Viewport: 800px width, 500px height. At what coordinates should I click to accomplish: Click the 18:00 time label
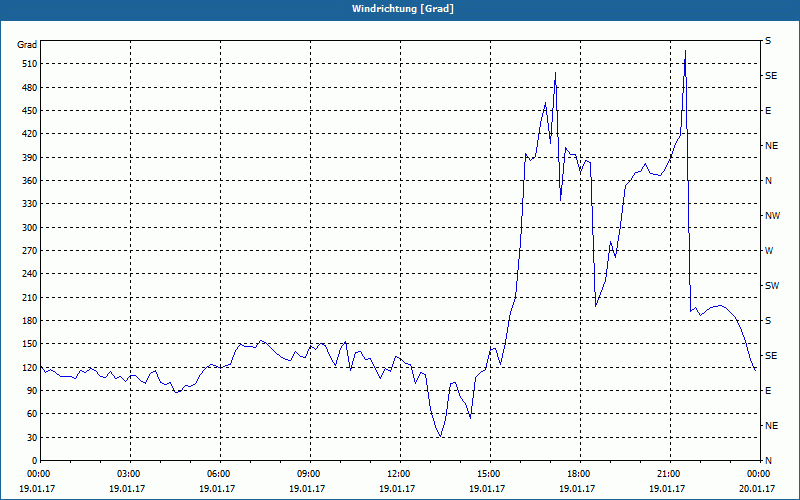pyautogui.click(x=581, y=474)
